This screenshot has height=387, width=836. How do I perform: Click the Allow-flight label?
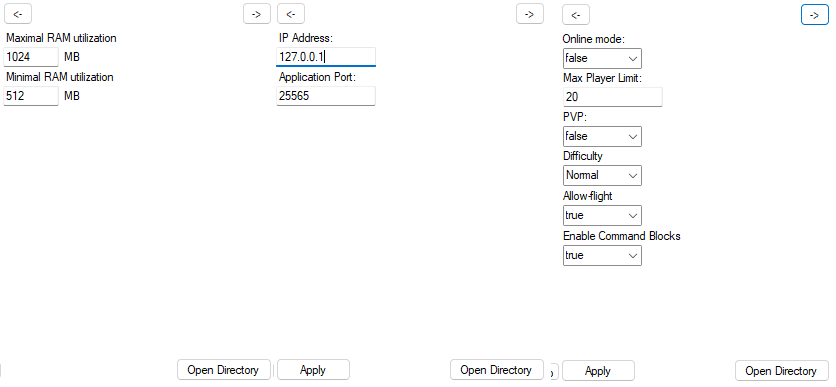click(588, 196)
